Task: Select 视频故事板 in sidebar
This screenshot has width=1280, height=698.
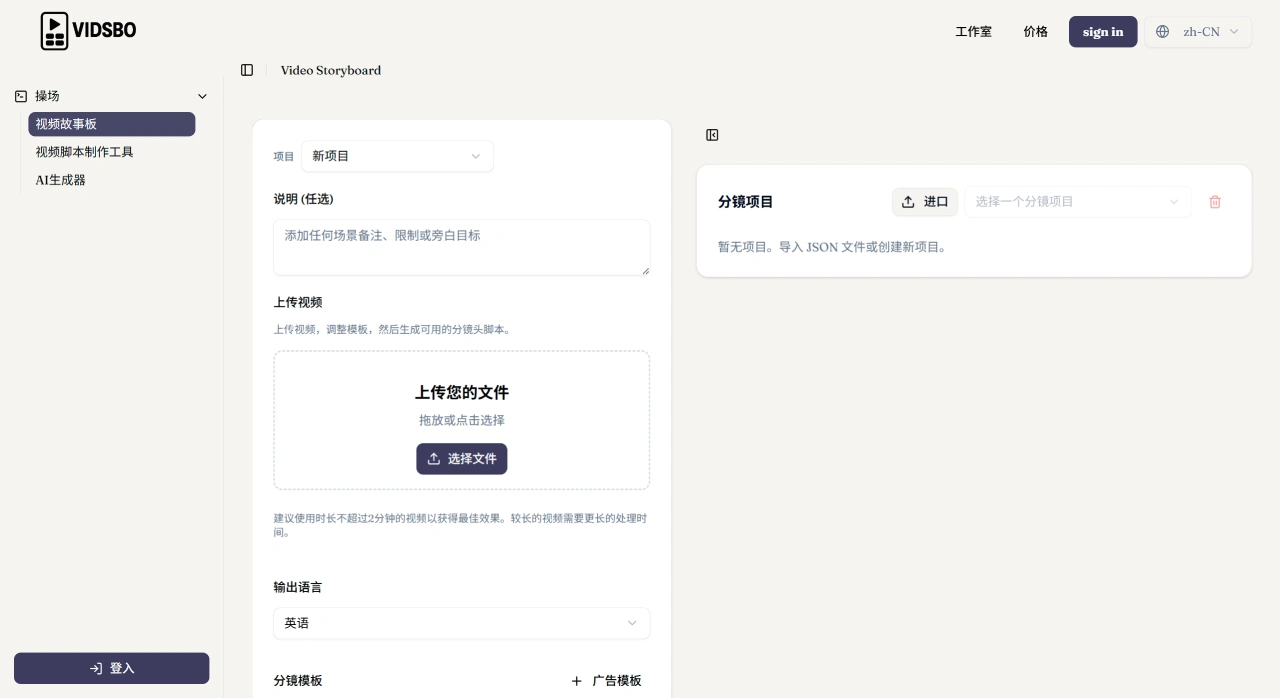Action: click(111, 124)
